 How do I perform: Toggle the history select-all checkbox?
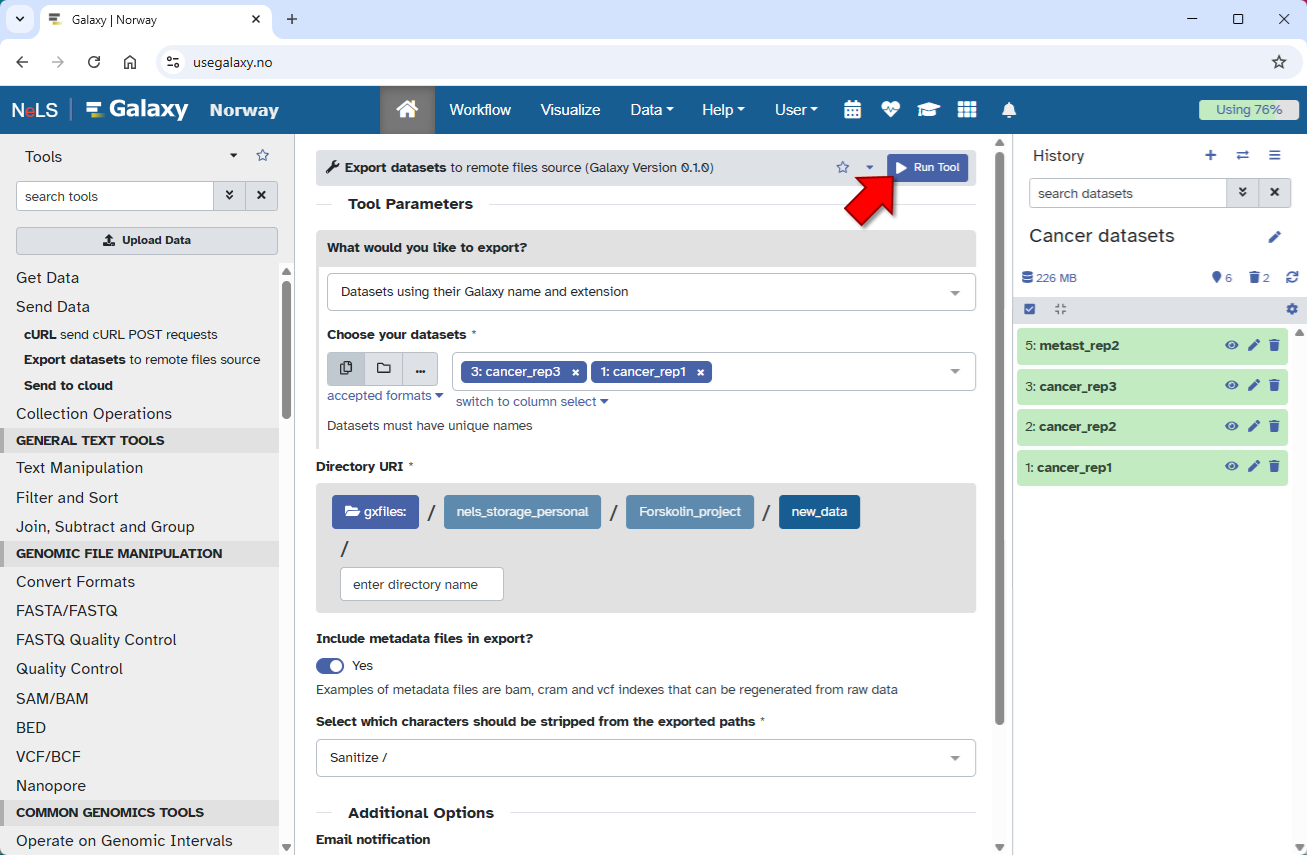click(1030, 309)
